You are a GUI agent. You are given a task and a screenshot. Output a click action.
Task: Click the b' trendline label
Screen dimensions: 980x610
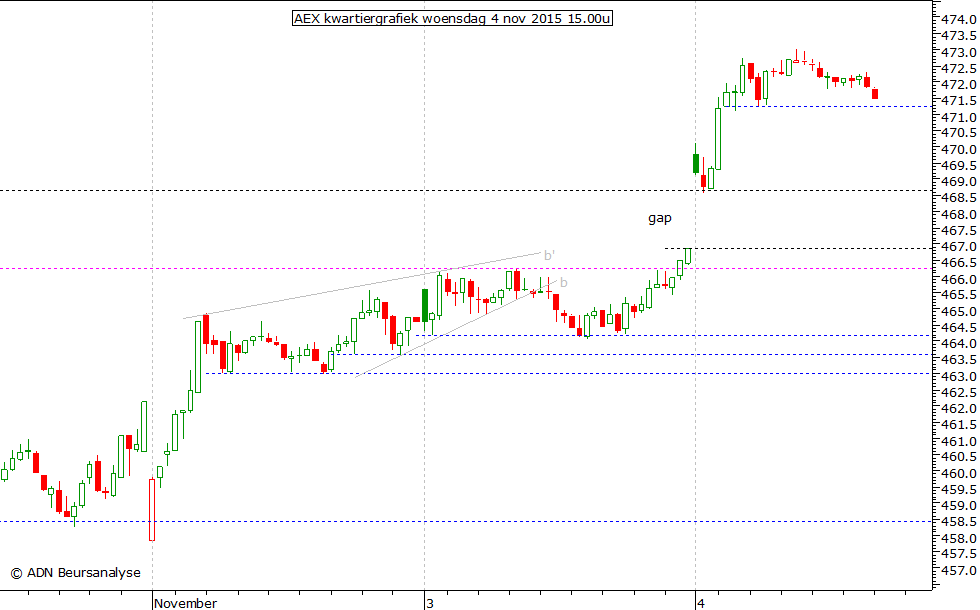[x=549, y=255]
